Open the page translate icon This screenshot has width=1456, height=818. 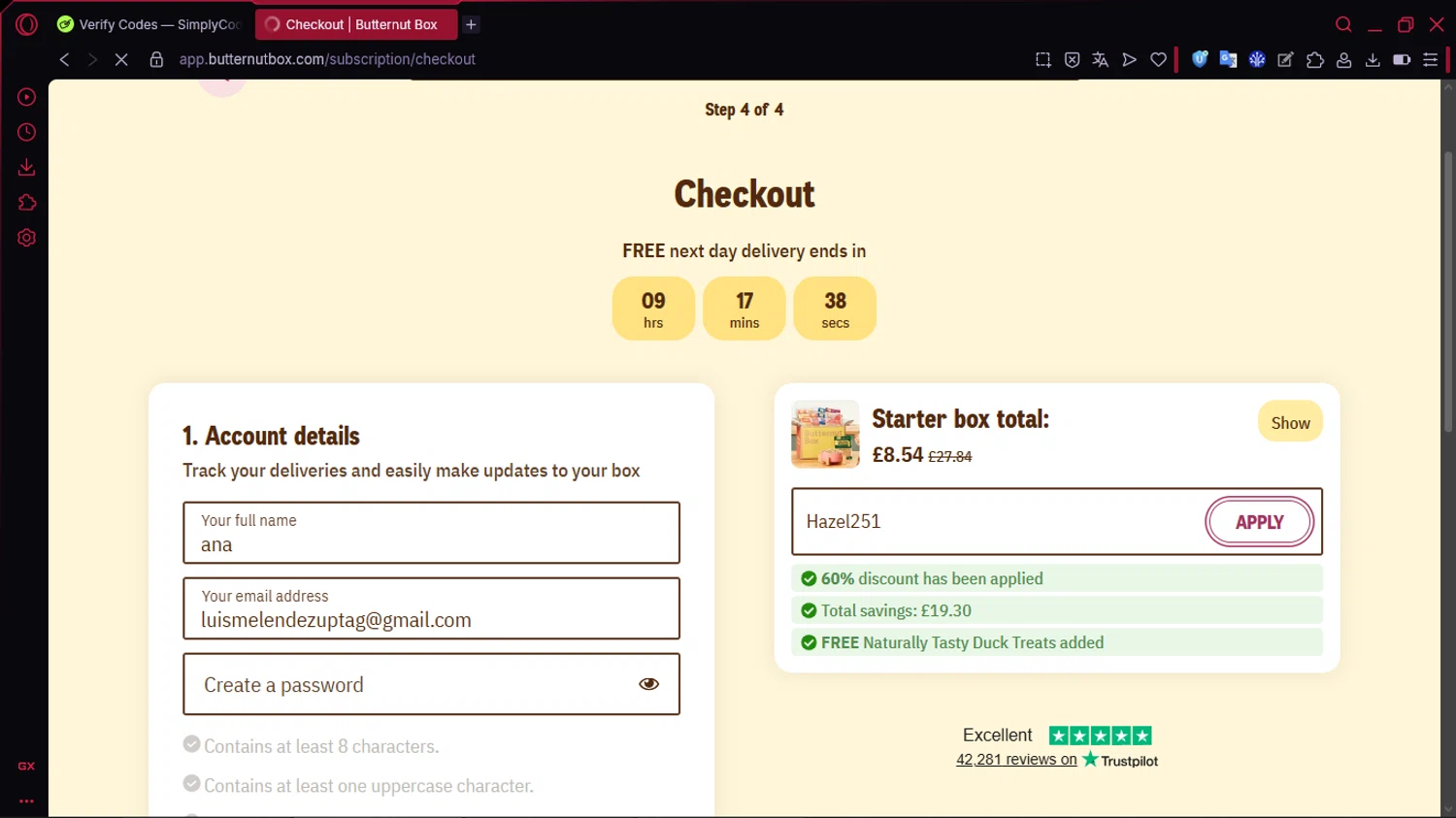point(1101,59)
